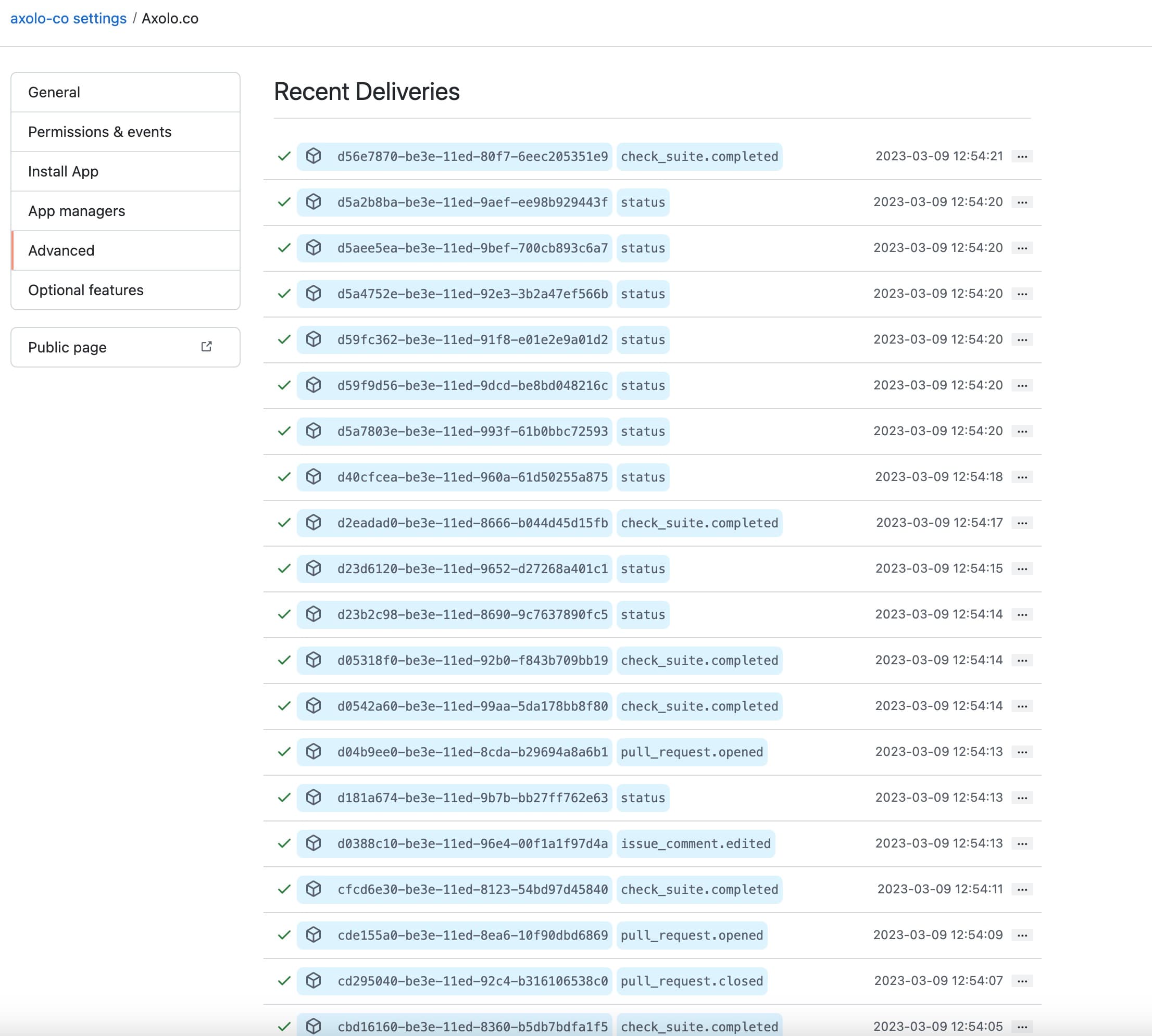Open the General settings tab
The image size is (1152, 1036).
[x=54, y=92]
